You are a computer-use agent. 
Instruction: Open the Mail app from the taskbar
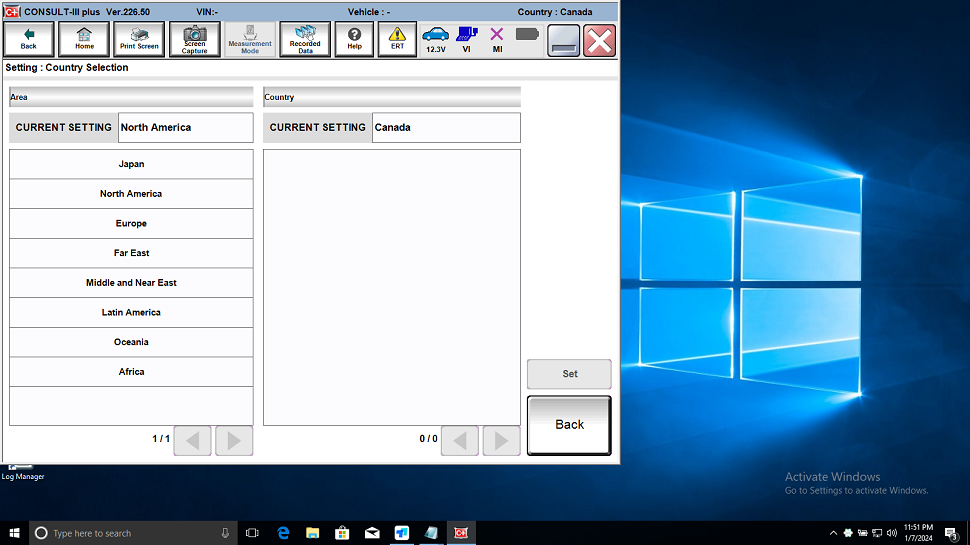coord(372,533)
